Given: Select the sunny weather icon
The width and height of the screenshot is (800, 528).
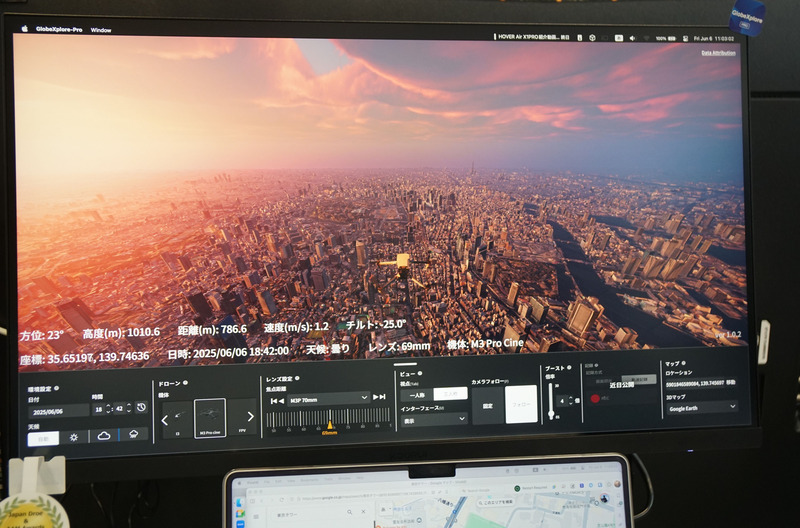Looking at the screenshot, I should [73, 437].
